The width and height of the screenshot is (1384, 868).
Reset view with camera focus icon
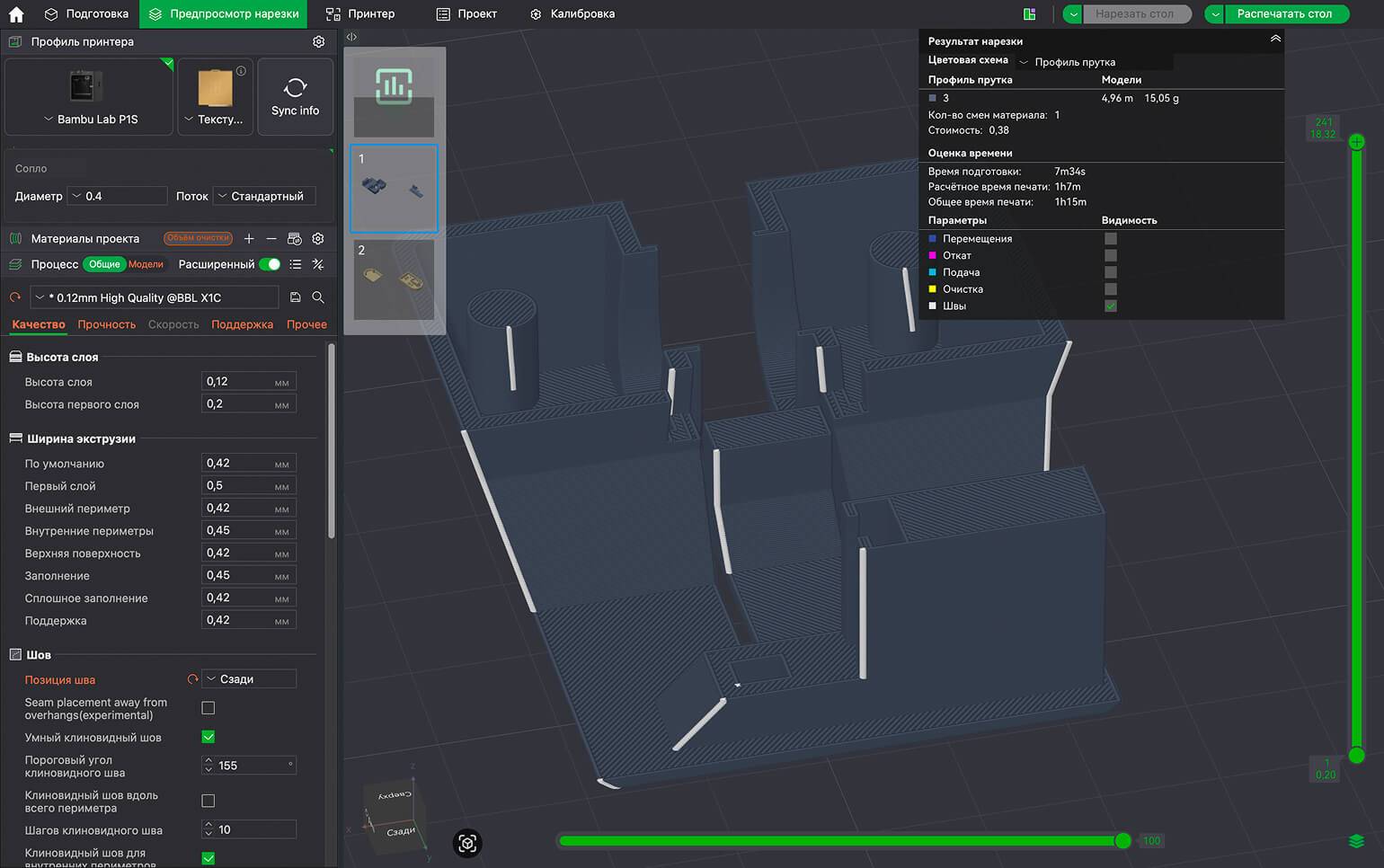click(467, 843)
